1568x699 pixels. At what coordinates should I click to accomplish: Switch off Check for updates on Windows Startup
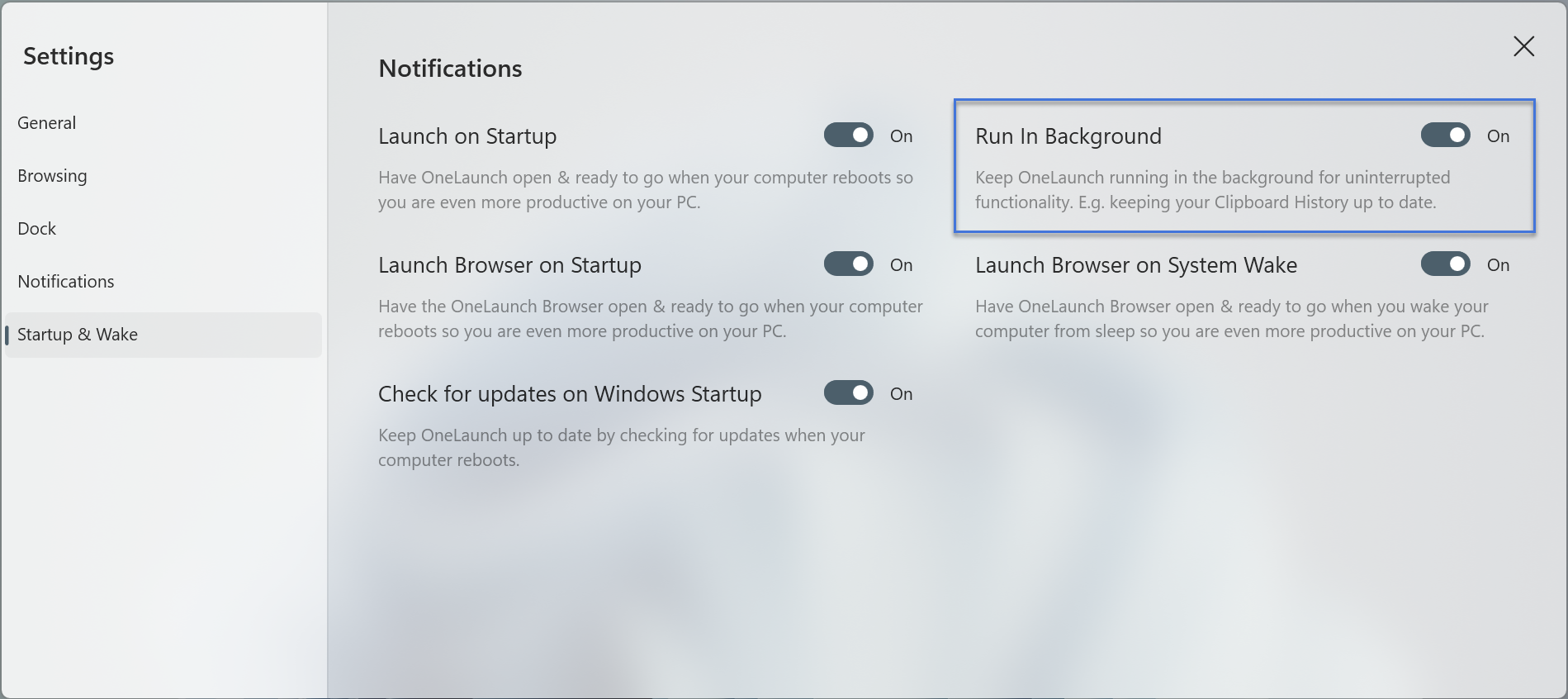click(x=848, y=393)
